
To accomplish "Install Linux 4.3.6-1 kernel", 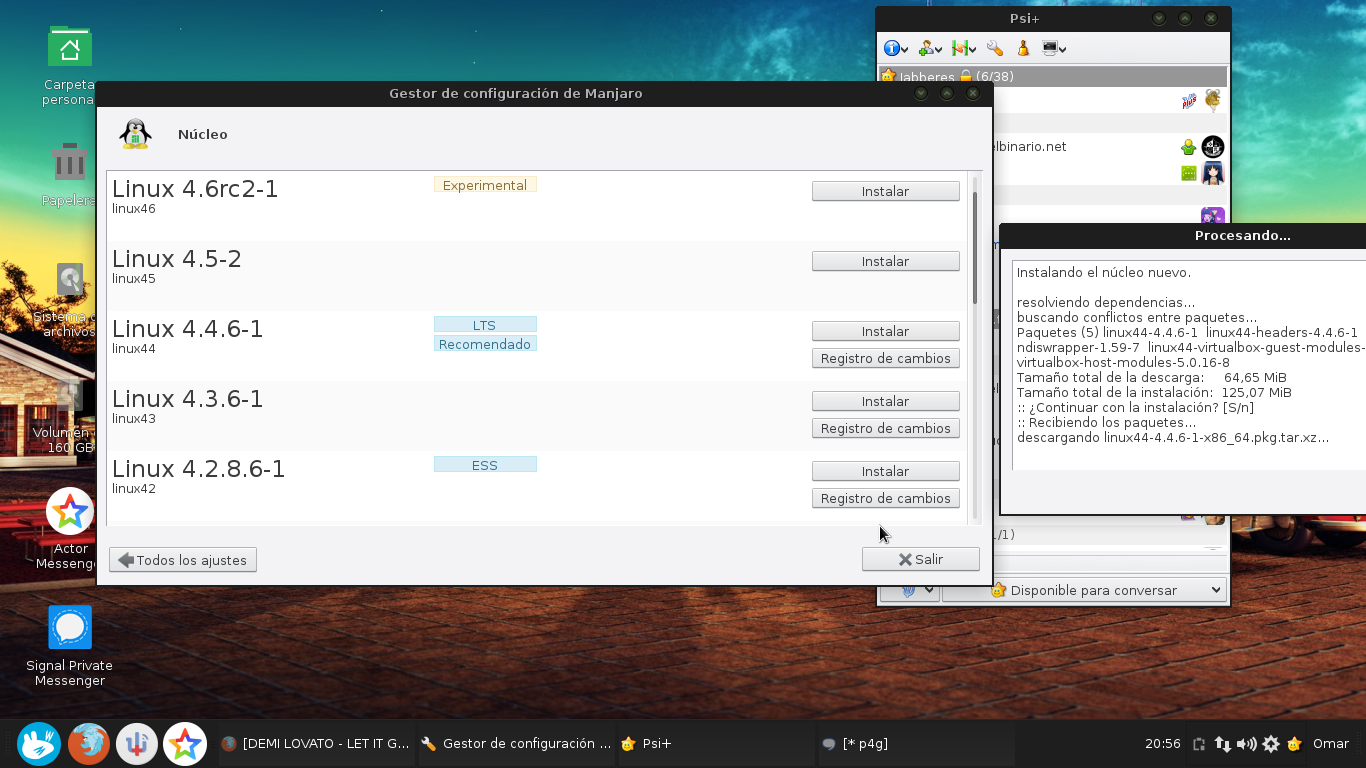I will coord(885,401).
